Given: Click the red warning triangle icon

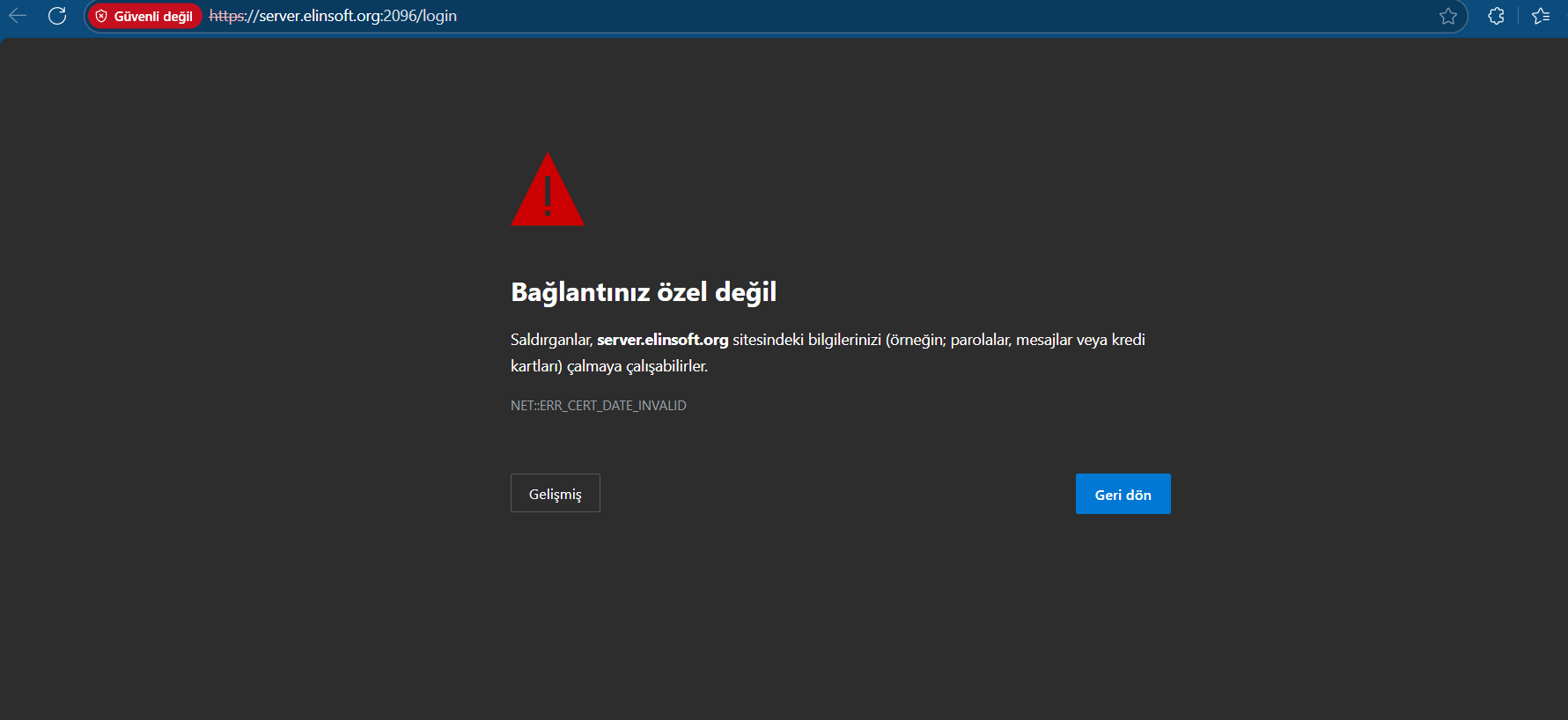Looking at the screenshot, I should tap(548, 189).
